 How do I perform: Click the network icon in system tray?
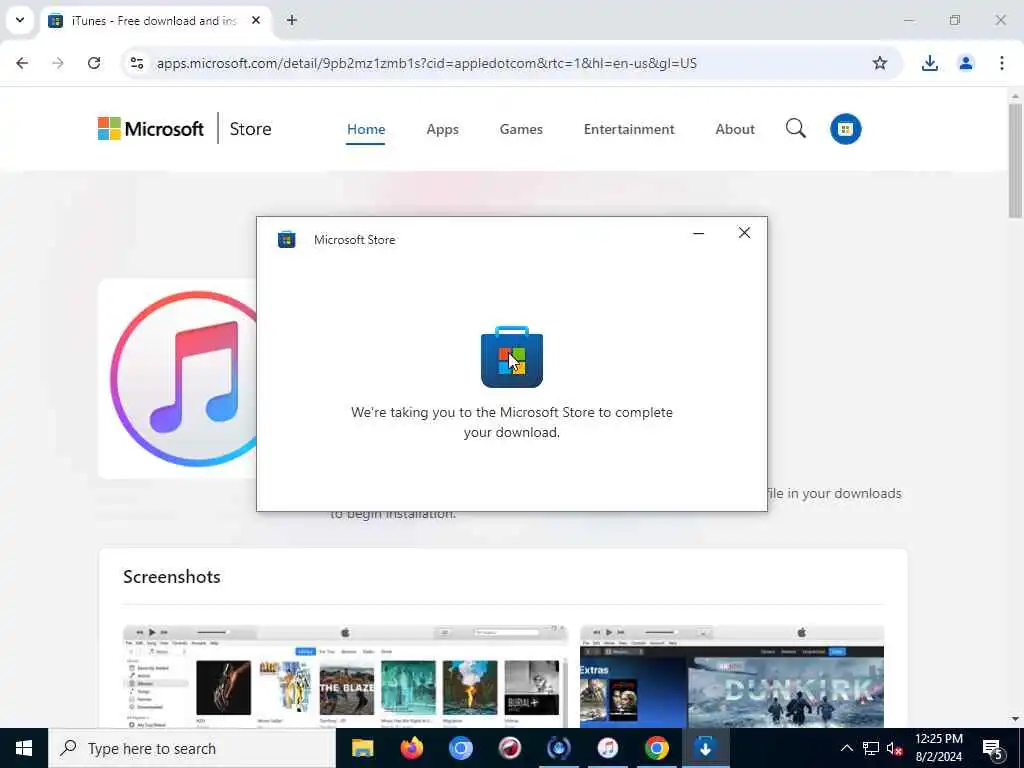click(871, 748)
